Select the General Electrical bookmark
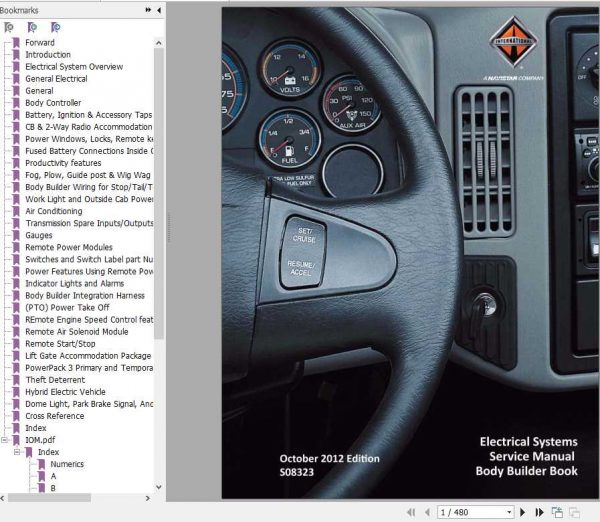 pos(56,79)
